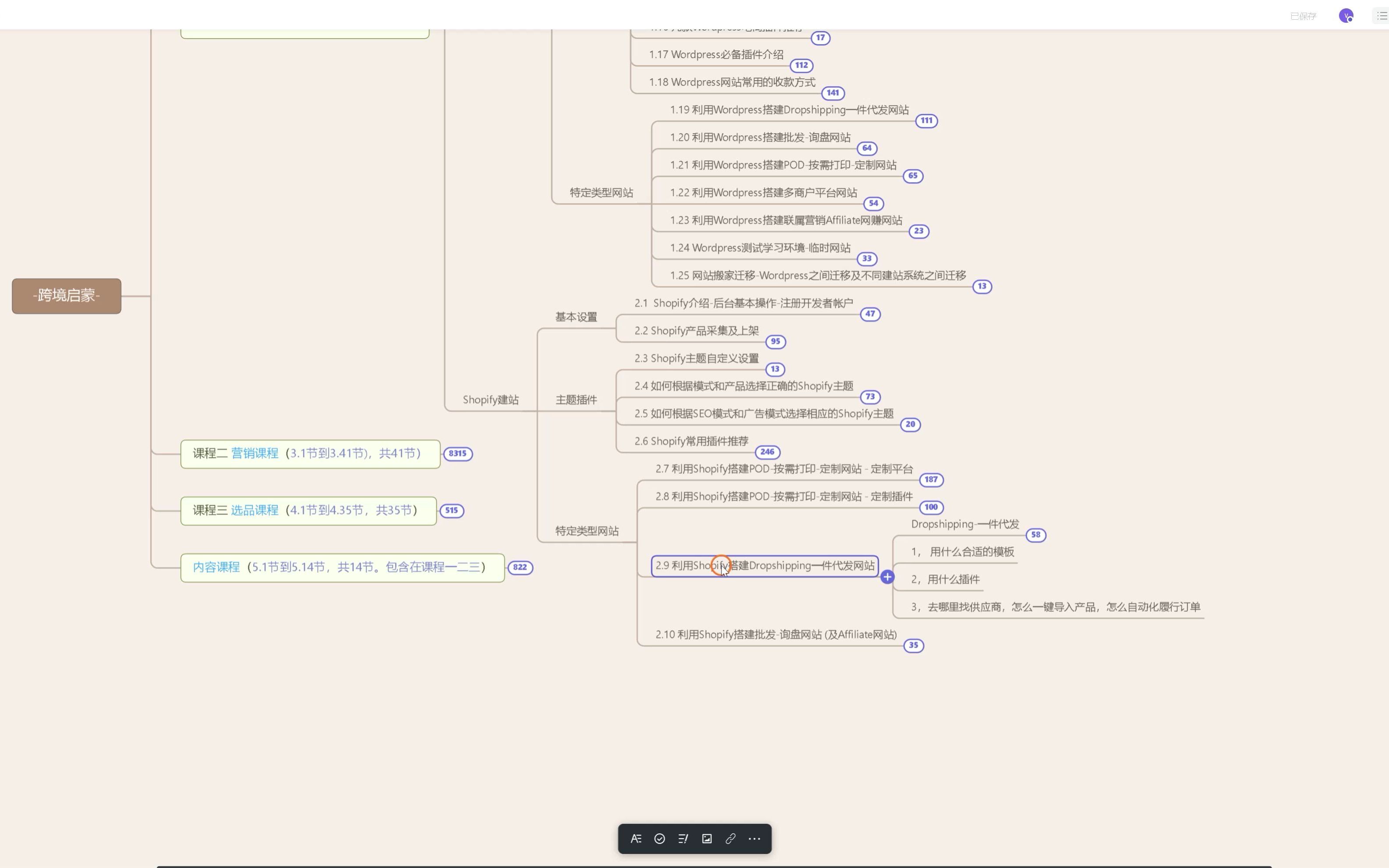Expand the 246 badge under Shopify常用插件推荐
Viewport: 1389px width, 868px height.
(768, 452)
